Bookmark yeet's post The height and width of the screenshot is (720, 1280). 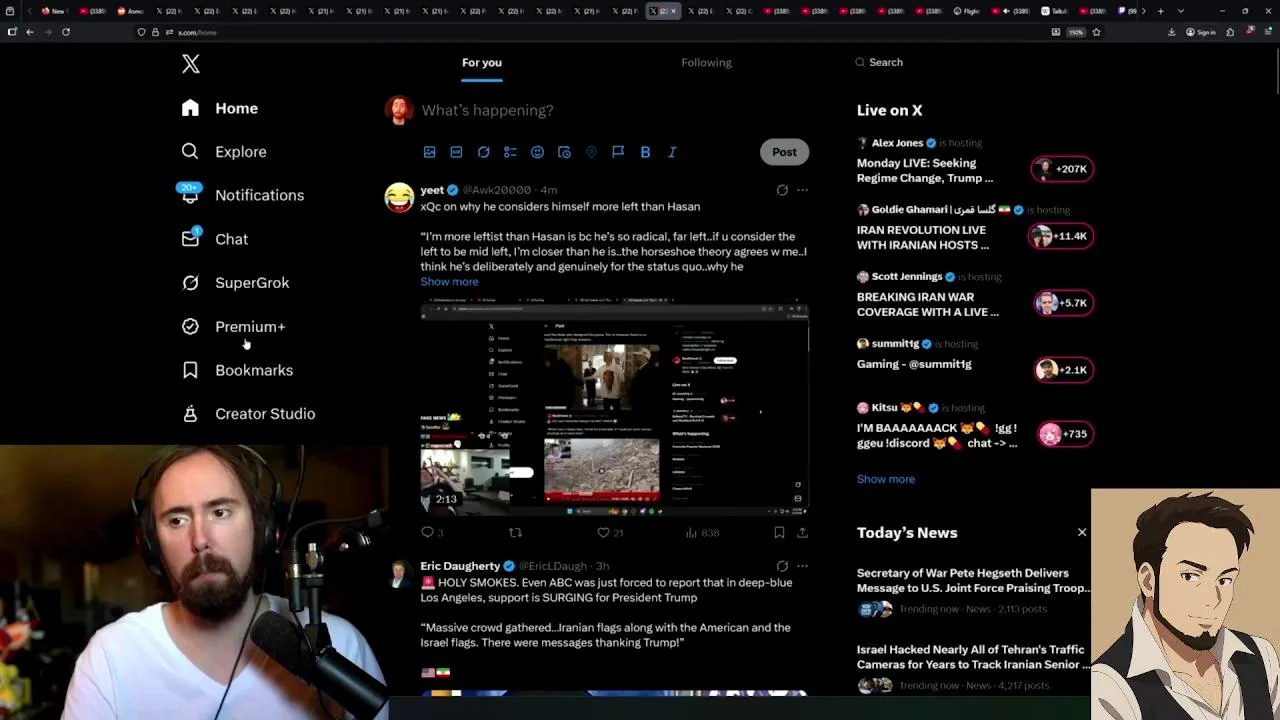pyautogui.click(x=779, y=533)
